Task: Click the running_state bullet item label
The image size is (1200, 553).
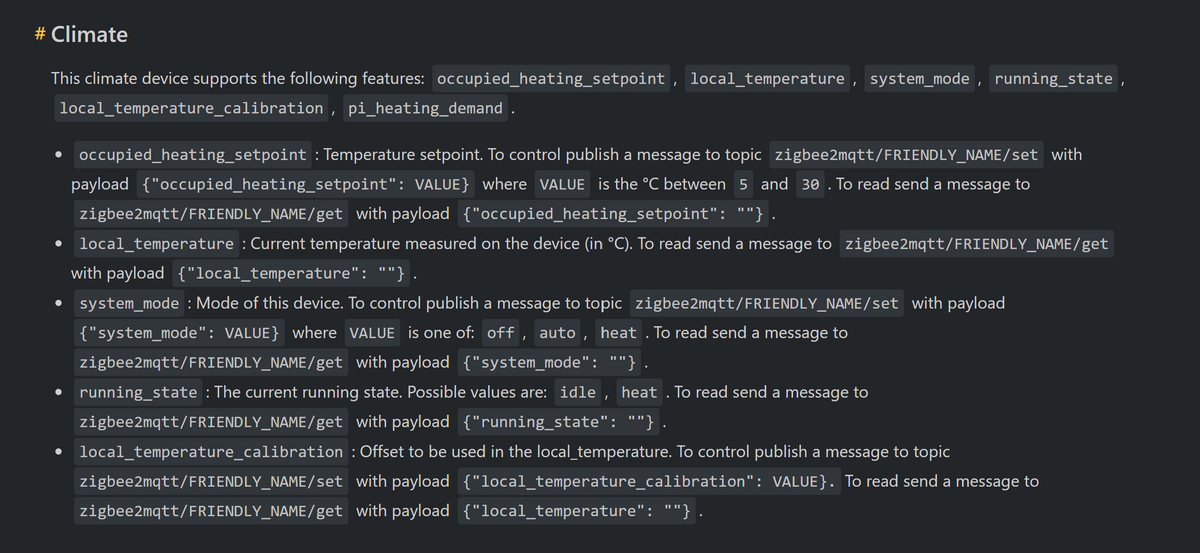Action: point(138,392)
